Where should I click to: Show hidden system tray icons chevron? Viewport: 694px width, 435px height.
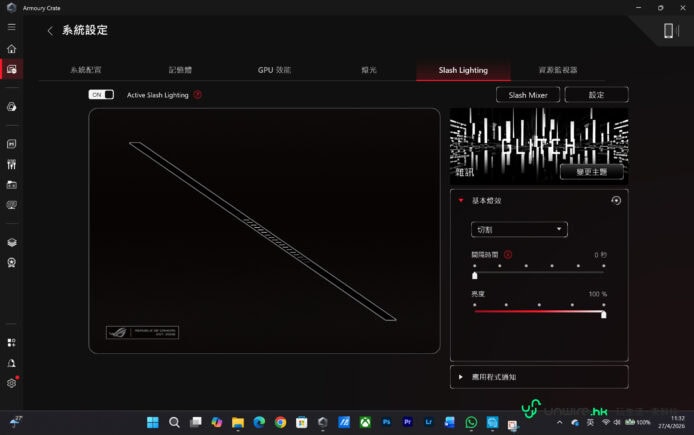coord(559,423)
